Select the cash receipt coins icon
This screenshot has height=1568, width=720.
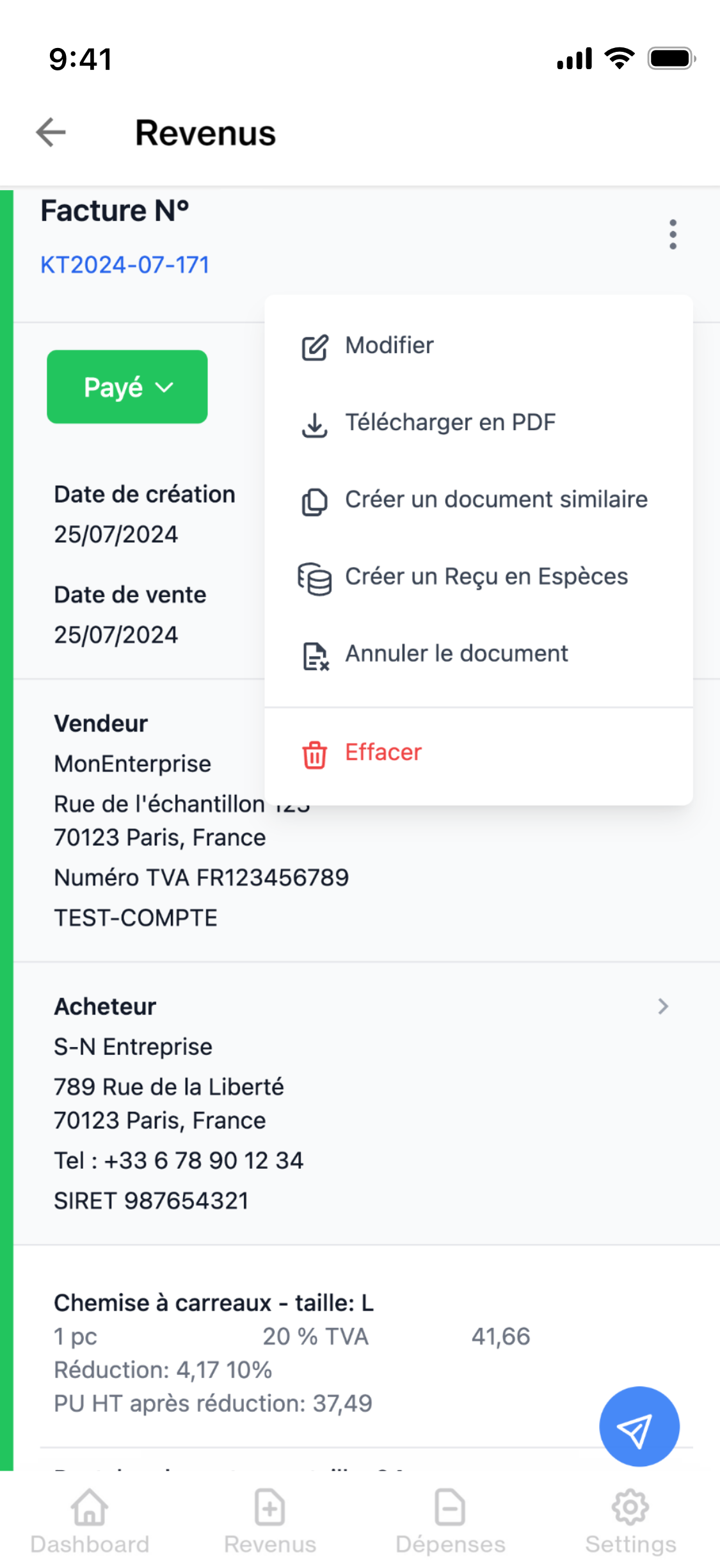click(314, 577)
